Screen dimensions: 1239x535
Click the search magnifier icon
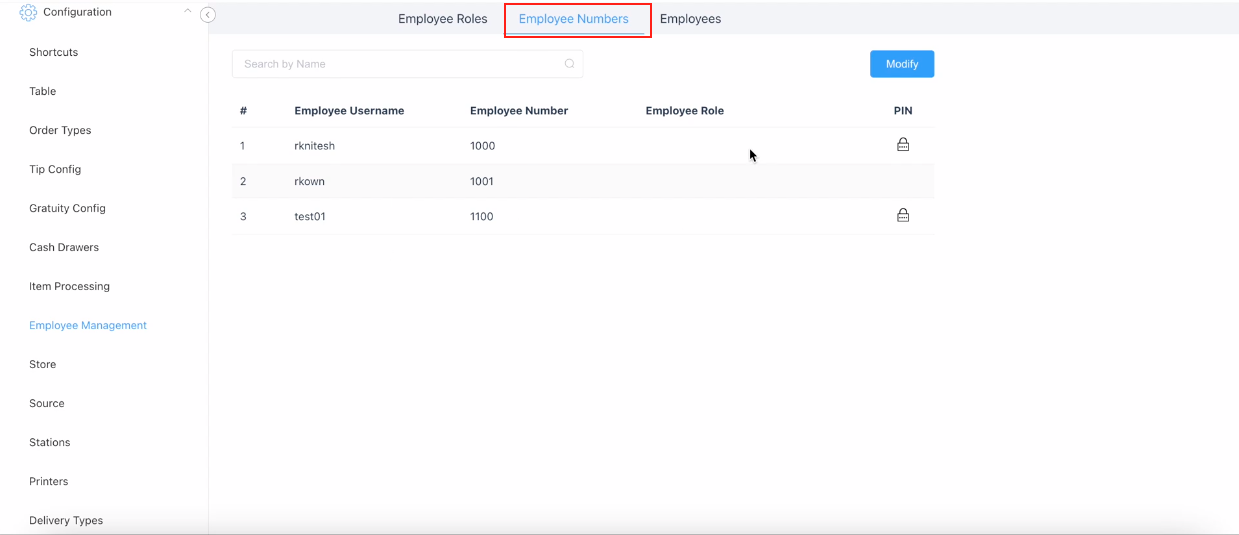tap(569, 64)
